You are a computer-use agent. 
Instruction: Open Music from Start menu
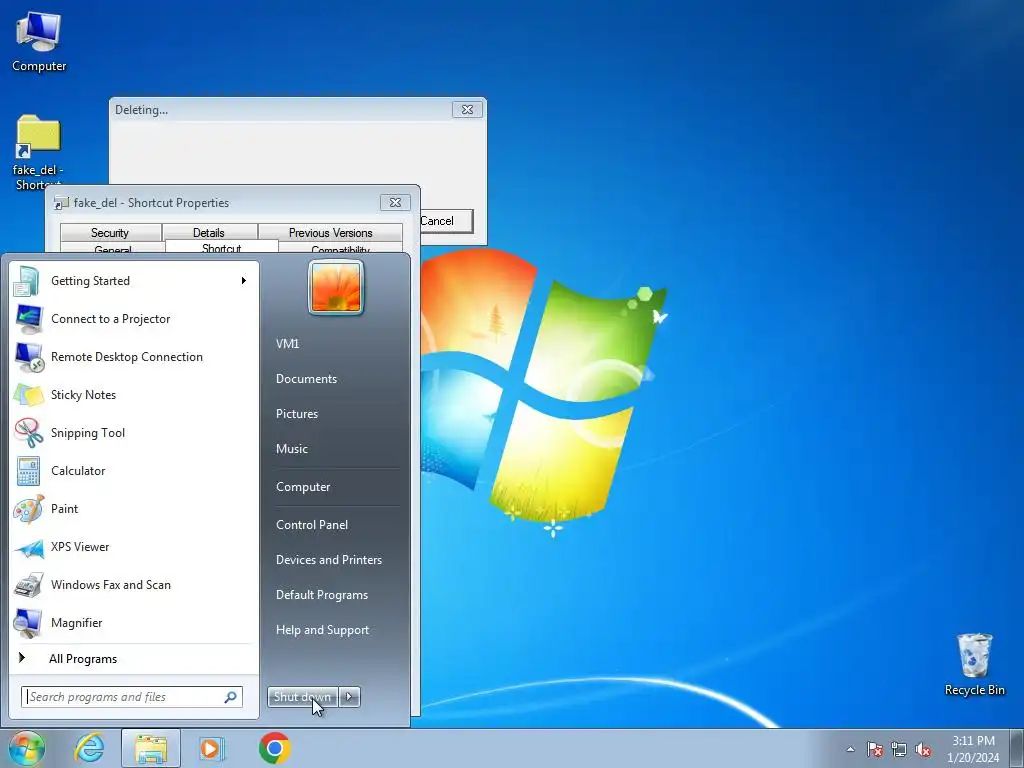click(x=291, y=449)
